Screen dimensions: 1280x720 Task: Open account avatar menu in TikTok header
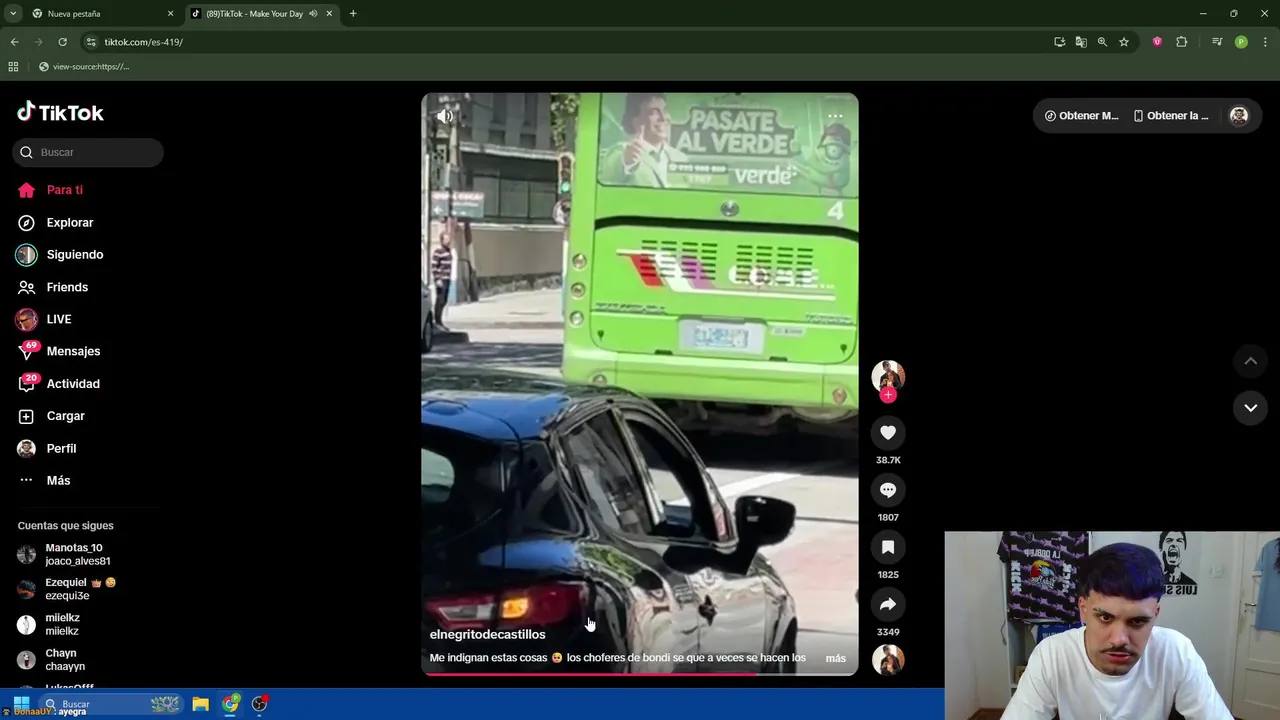(1239, 116)
